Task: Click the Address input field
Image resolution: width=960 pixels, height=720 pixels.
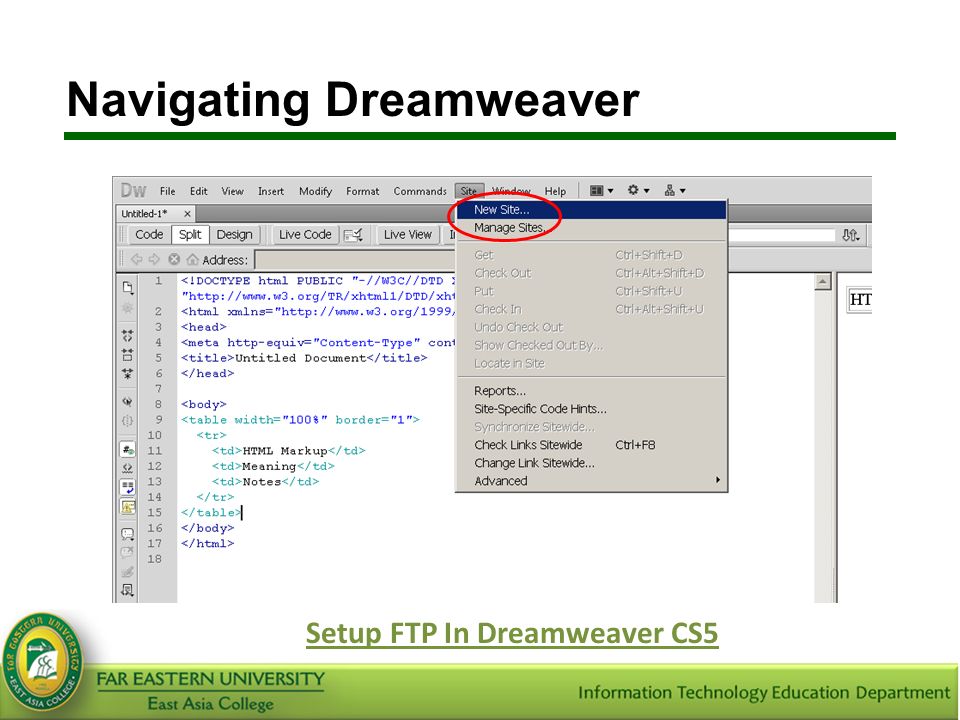Action: (x=355, y=260)
